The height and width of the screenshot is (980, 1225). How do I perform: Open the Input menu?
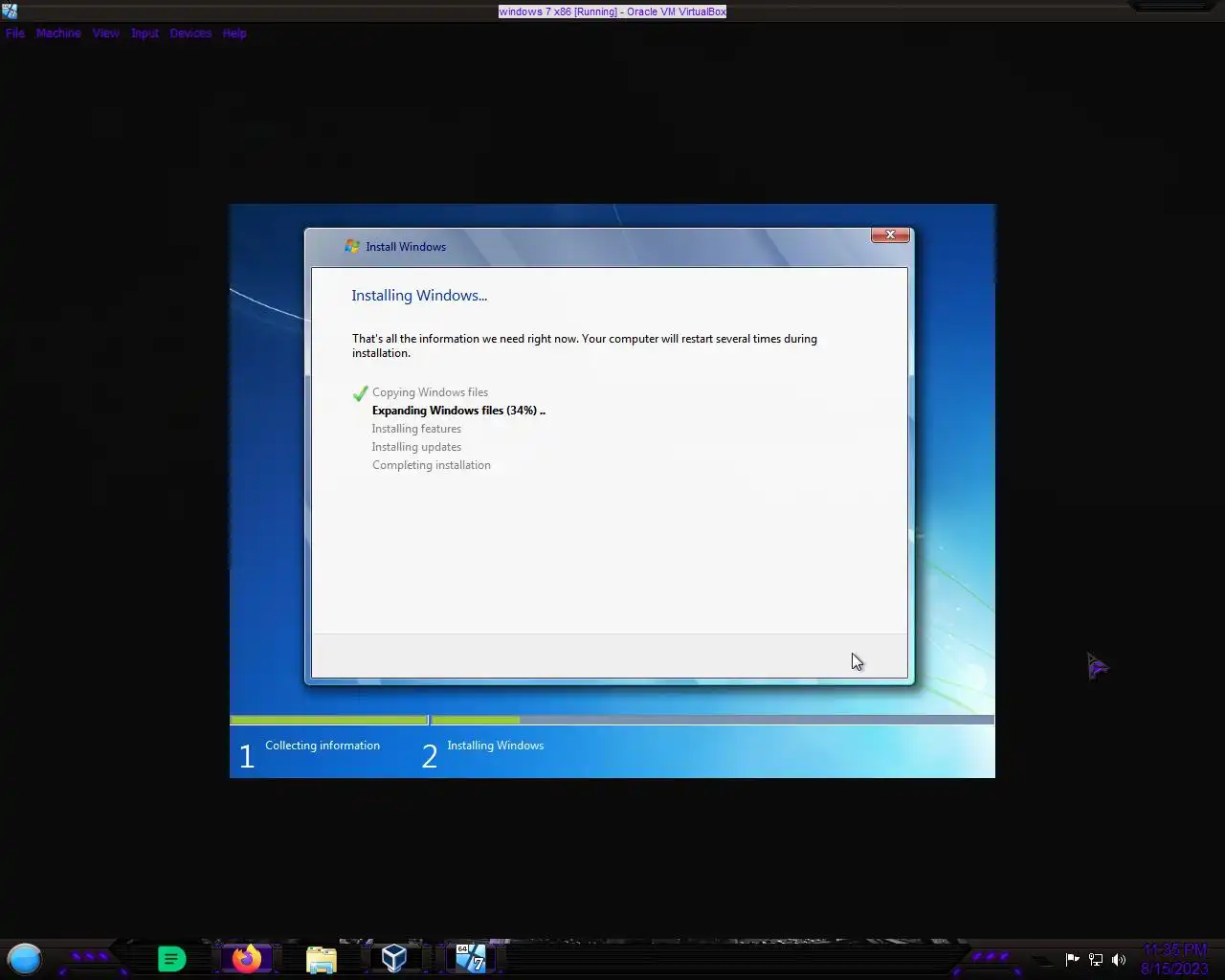(145, 33)
